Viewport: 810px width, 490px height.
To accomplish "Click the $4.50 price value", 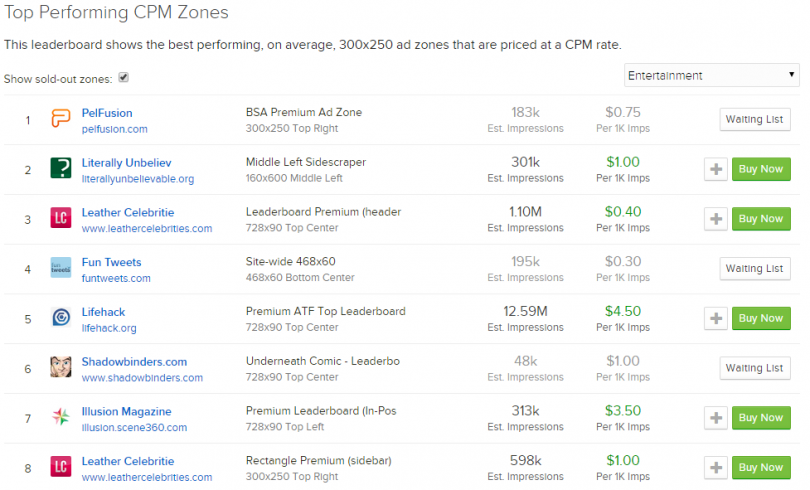I will (x=623, y=311).
